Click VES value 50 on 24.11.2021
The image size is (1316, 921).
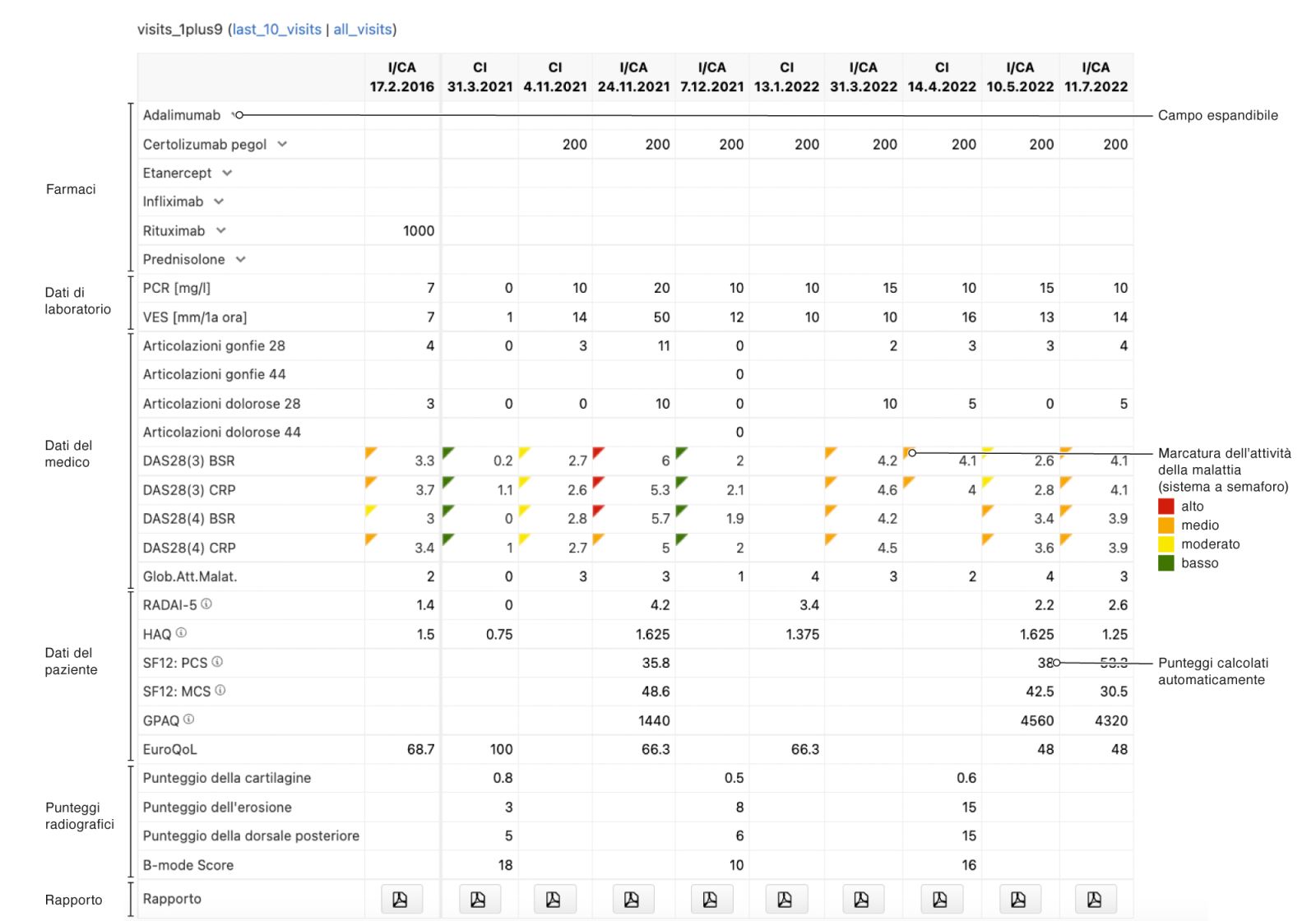coord(661,317)
